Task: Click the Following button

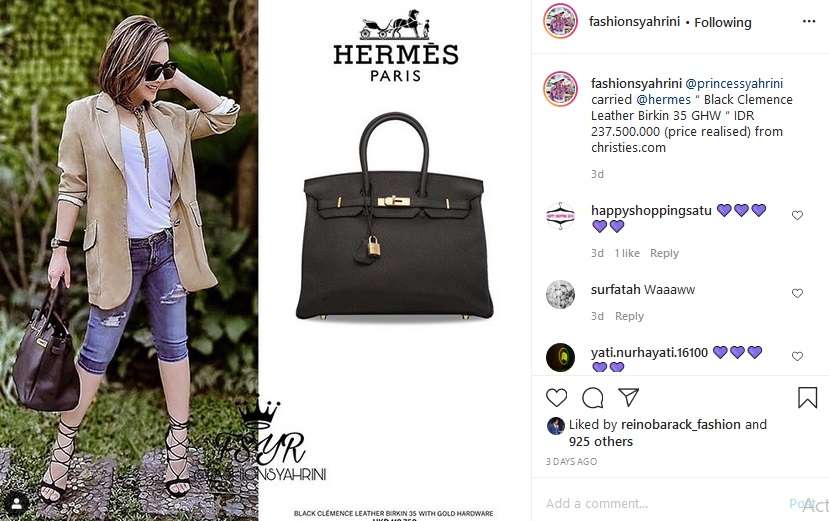Action: click(723, 23)
